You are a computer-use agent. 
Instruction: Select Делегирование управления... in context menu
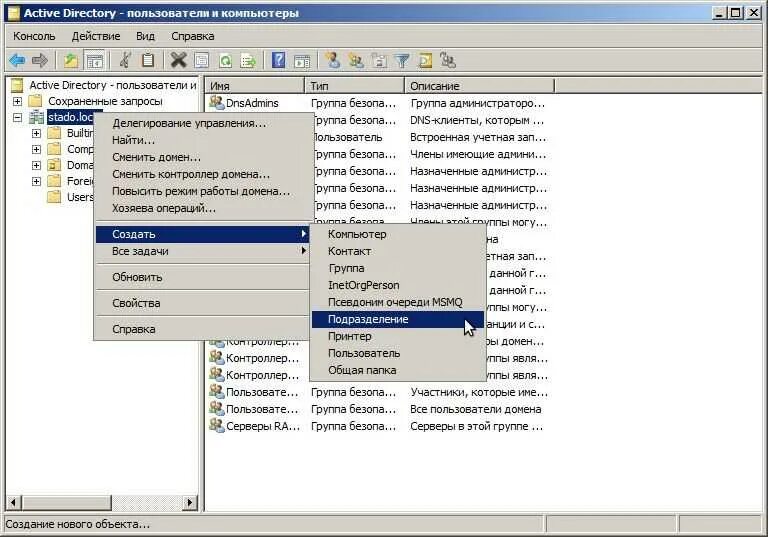(202, 123)
